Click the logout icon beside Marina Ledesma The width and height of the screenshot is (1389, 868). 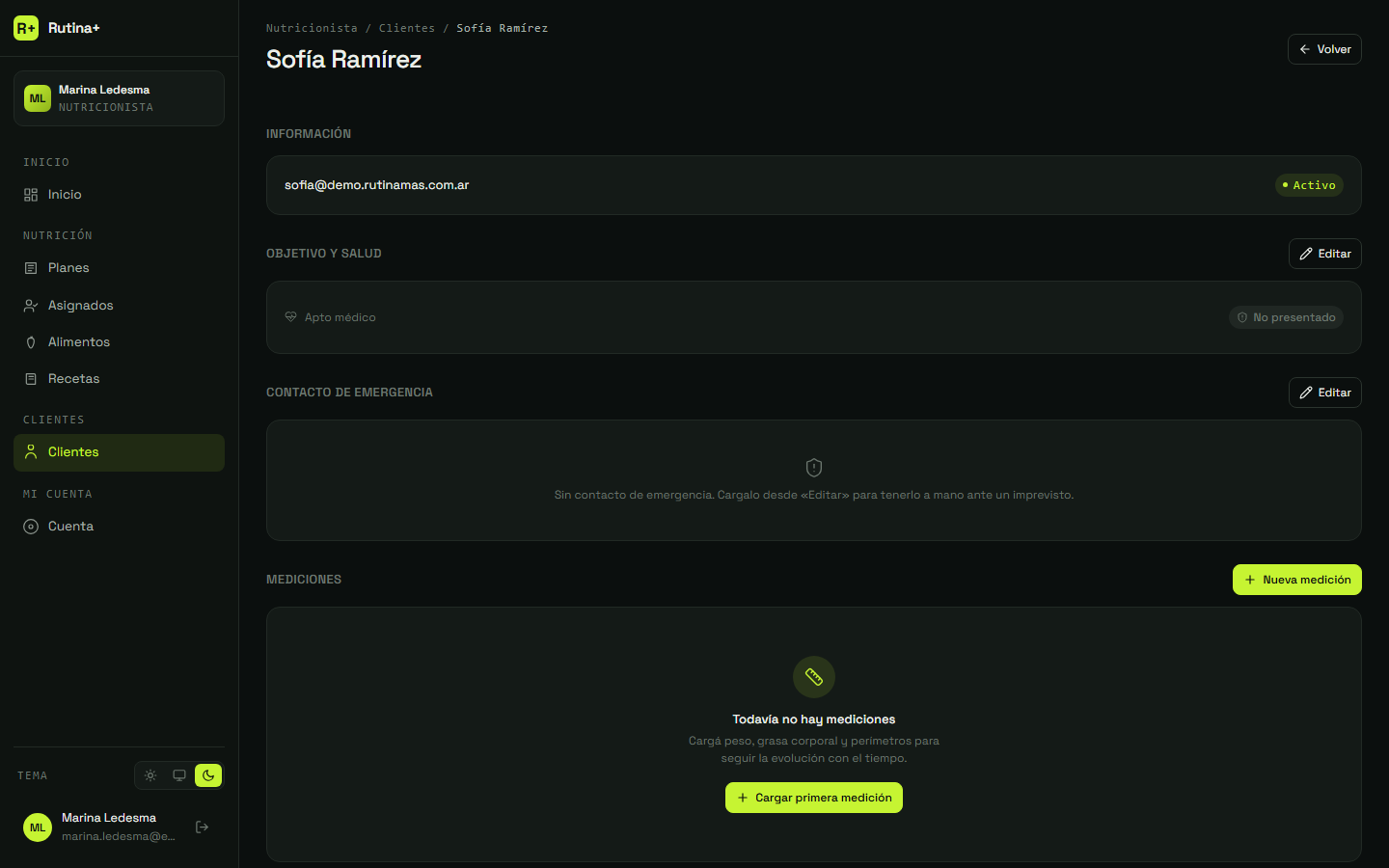pyautogui.click(x=202, y=827)
